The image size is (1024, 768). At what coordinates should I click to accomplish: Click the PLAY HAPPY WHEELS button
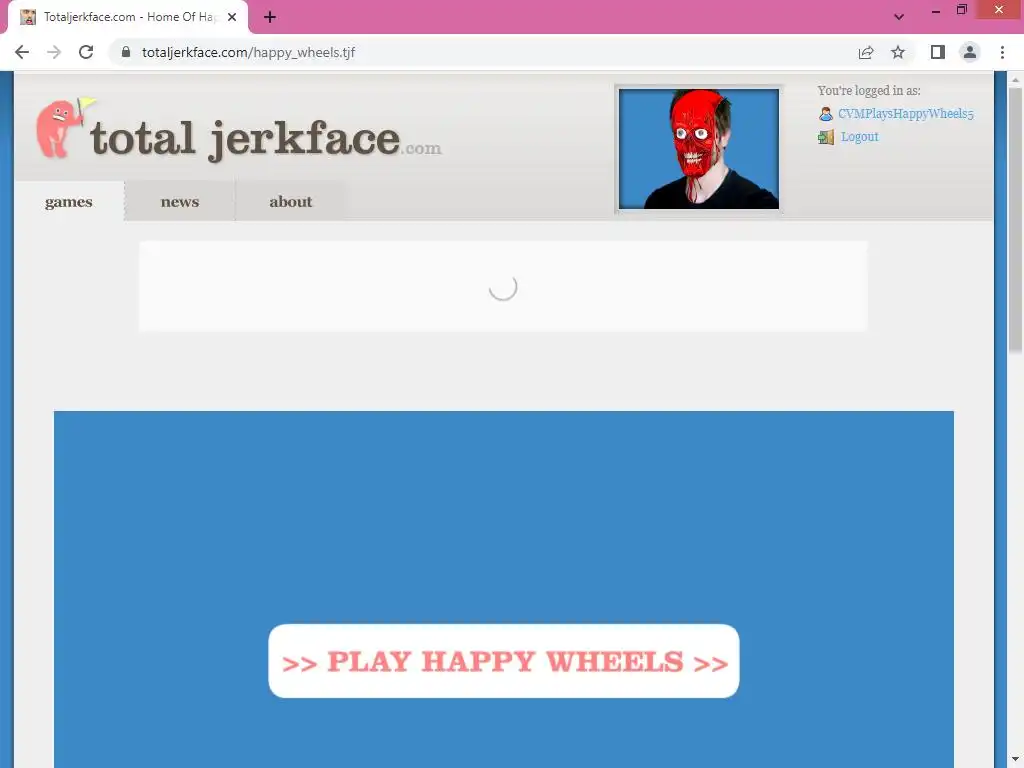(x=504, y=661)
